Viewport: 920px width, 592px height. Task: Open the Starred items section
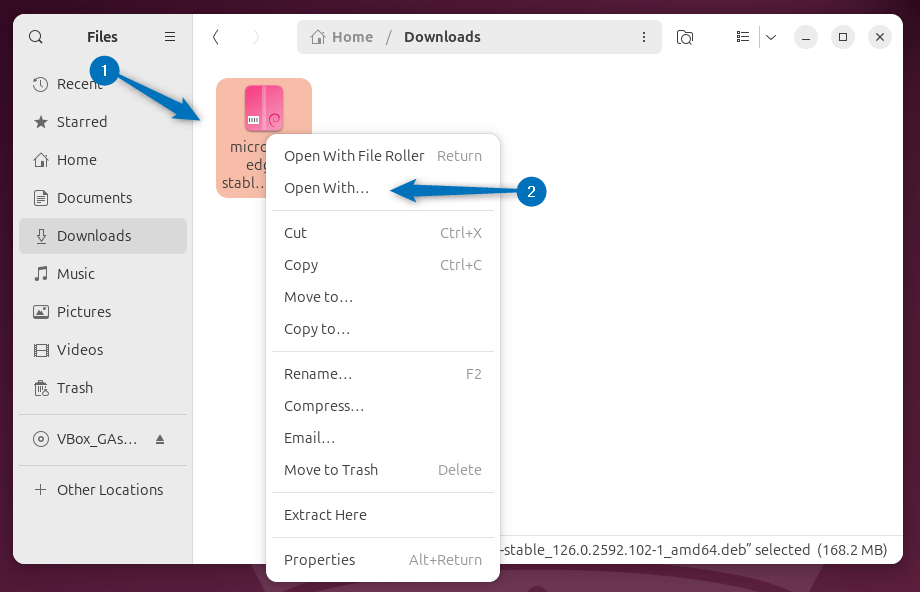coord(81,122)
